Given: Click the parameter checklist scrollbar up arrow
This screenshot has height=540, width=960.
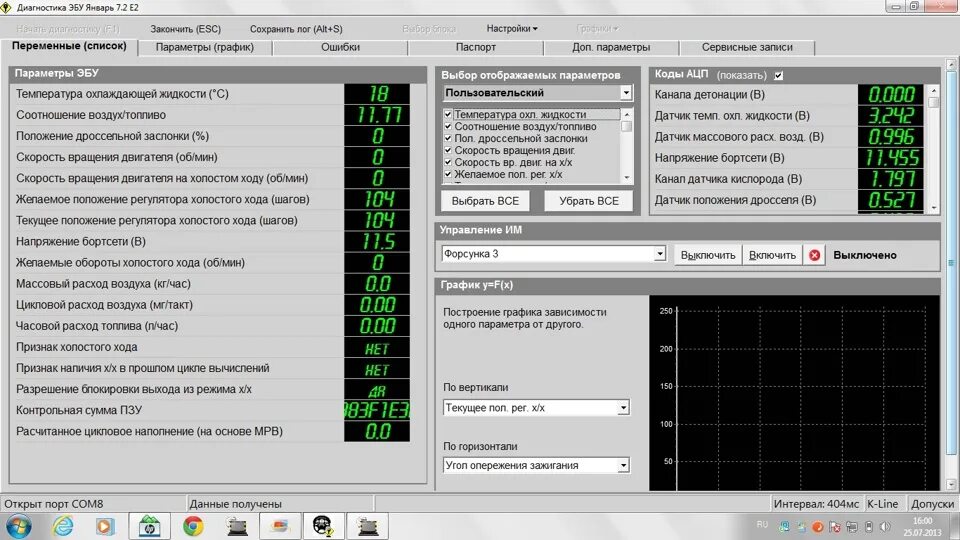Looking at the screenshot, I should click(626, 114).
